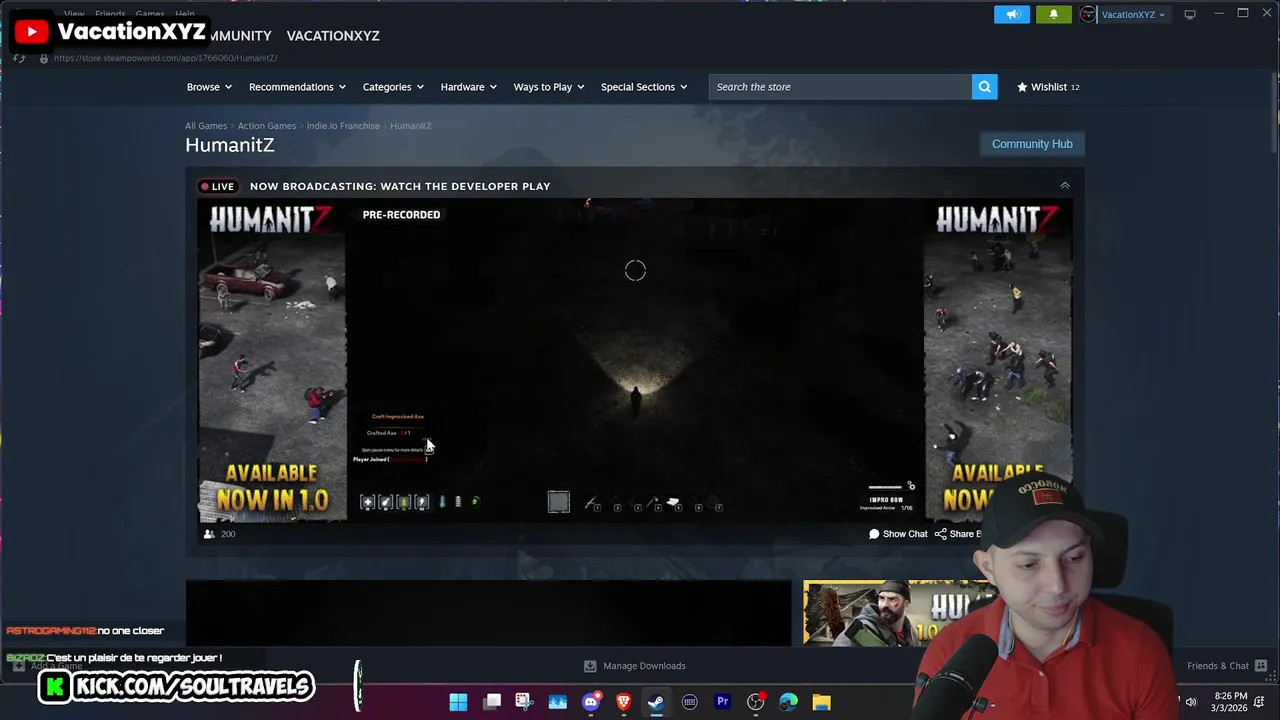Expand the Special Sections dropdown
The height and width of the screenshot is (720, 1280).
point(644,87)
